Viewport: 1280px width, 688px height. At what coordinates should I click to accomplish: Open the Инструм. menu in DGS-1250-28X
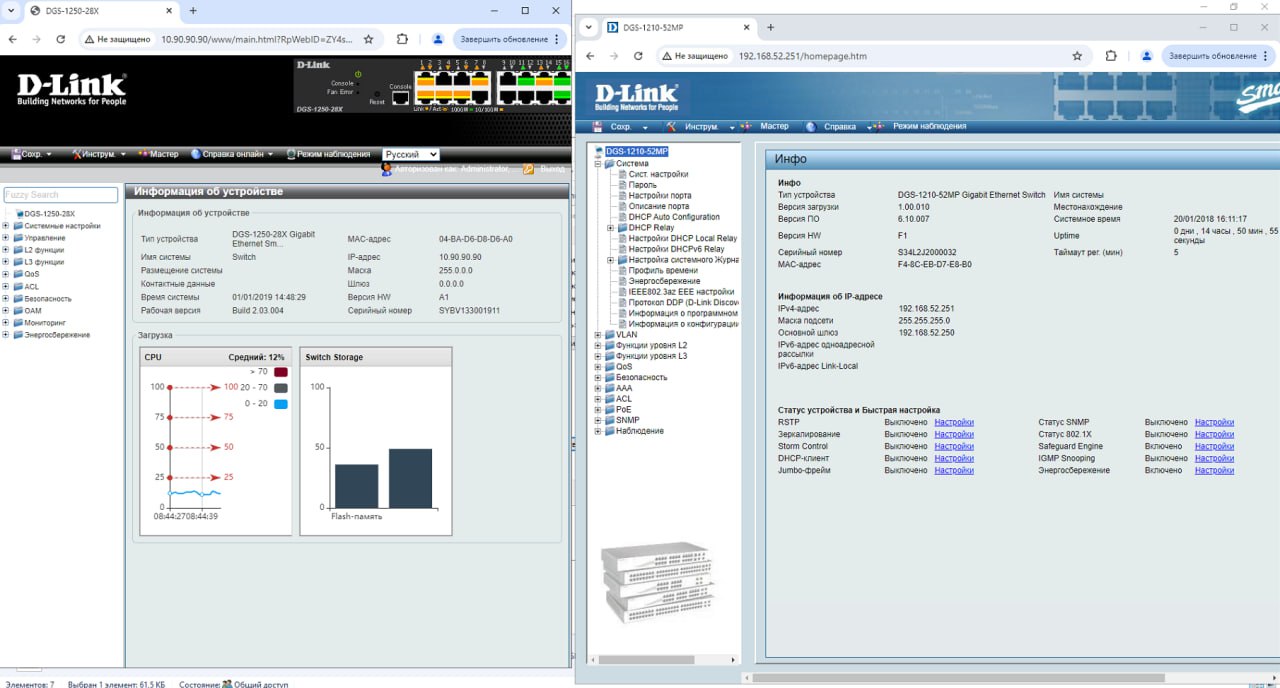(x=99, y=154)
